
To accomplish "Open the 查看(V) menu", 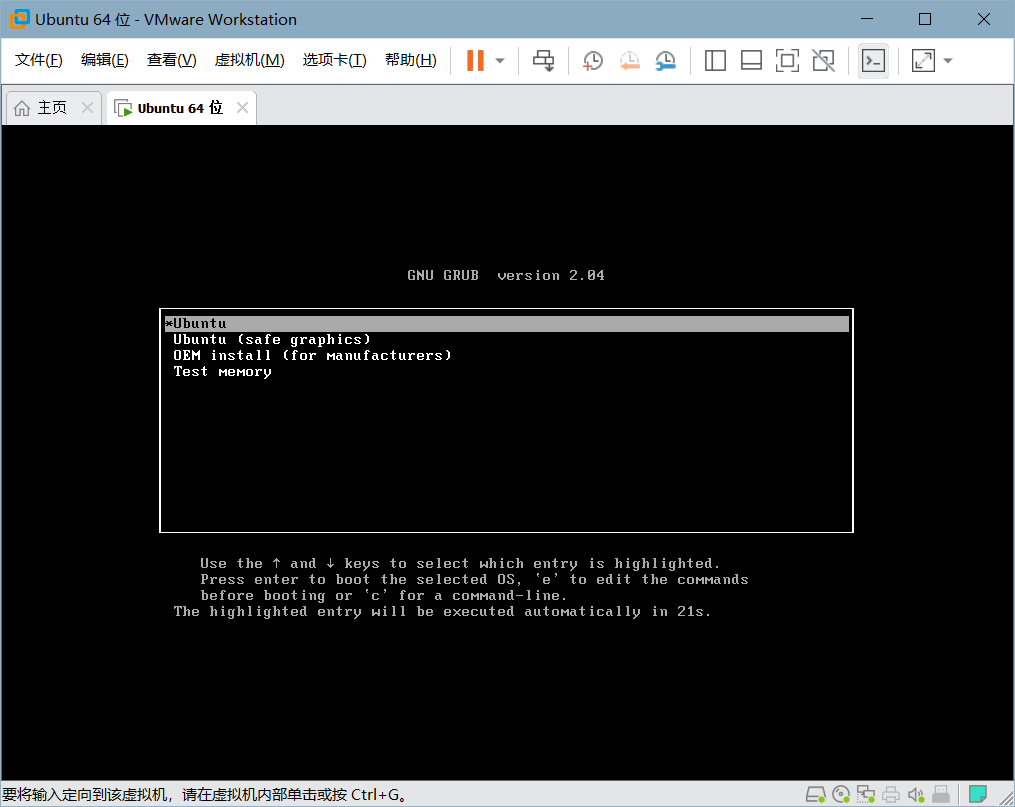I will point(172,60).
